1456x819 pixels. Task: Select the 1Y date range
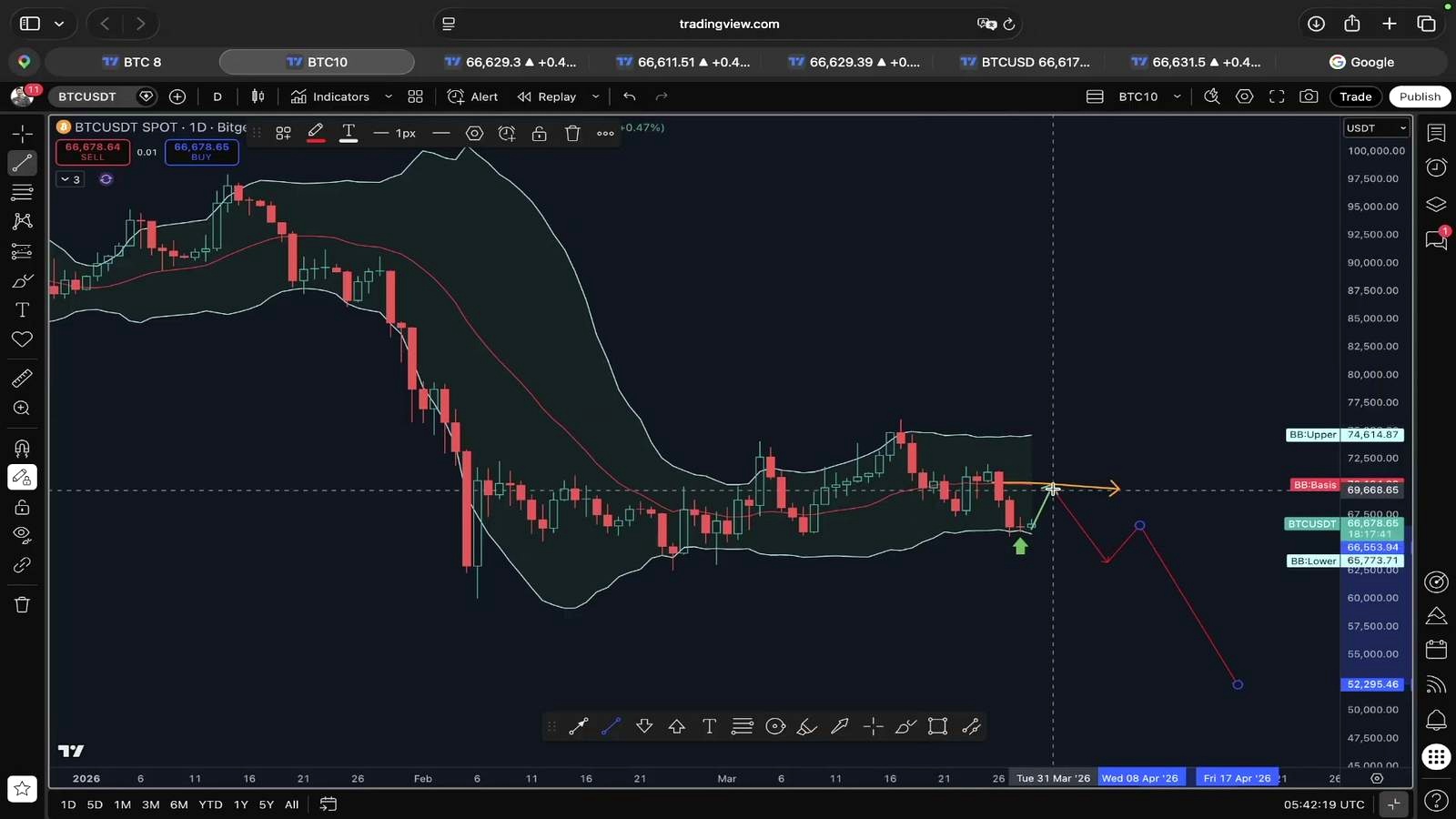point(240,804)
